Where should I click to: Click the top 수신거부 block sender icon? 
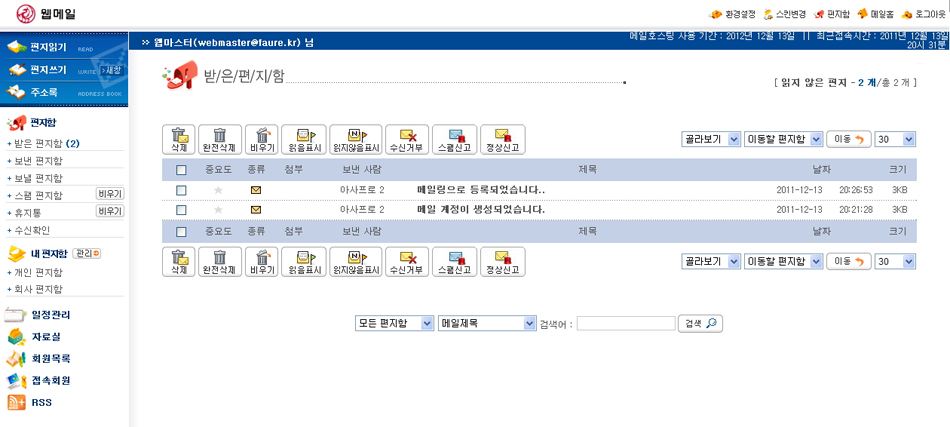click(407, 139)
